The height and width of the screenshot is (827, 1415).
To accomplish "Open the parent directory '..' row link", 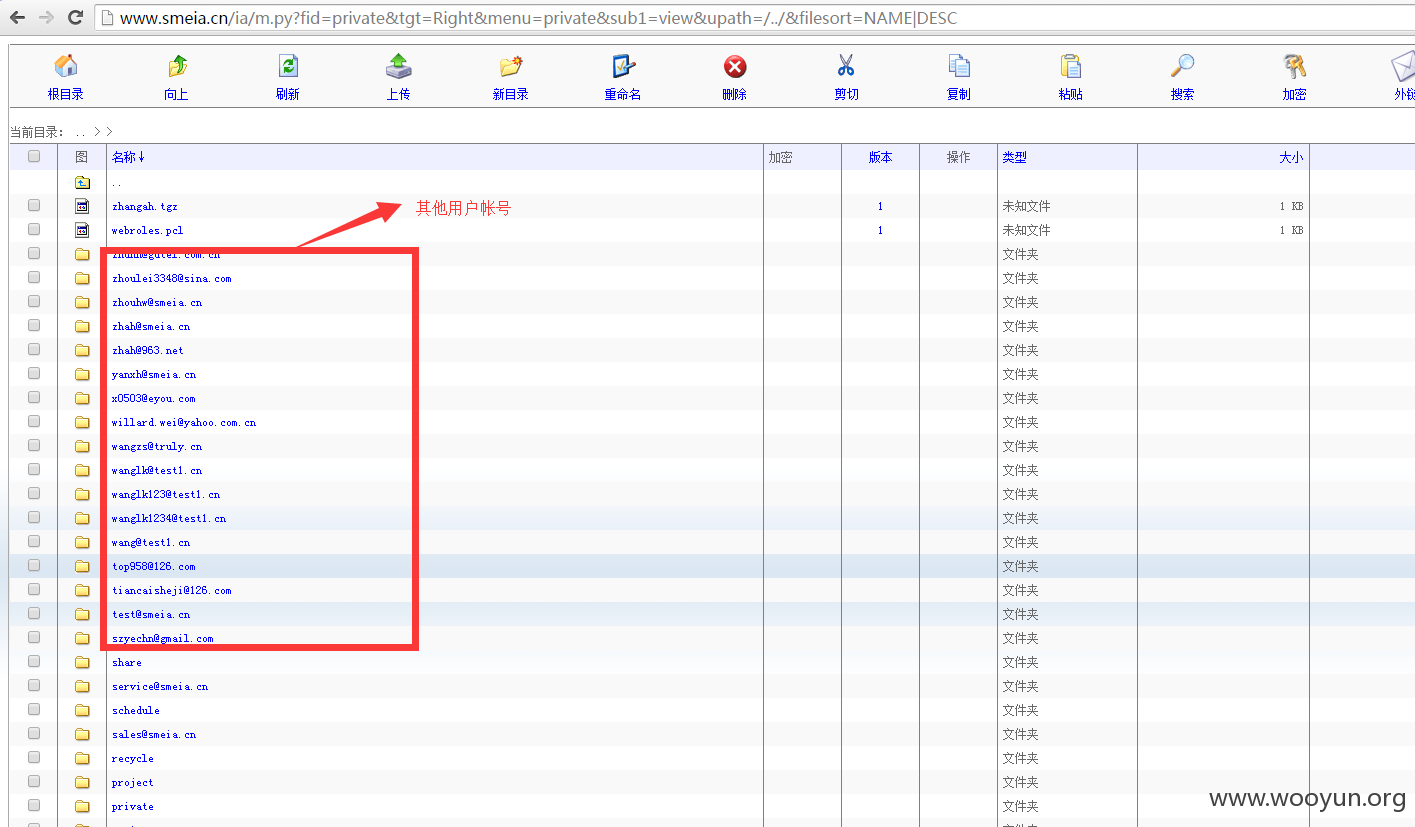I will [117, 183].
